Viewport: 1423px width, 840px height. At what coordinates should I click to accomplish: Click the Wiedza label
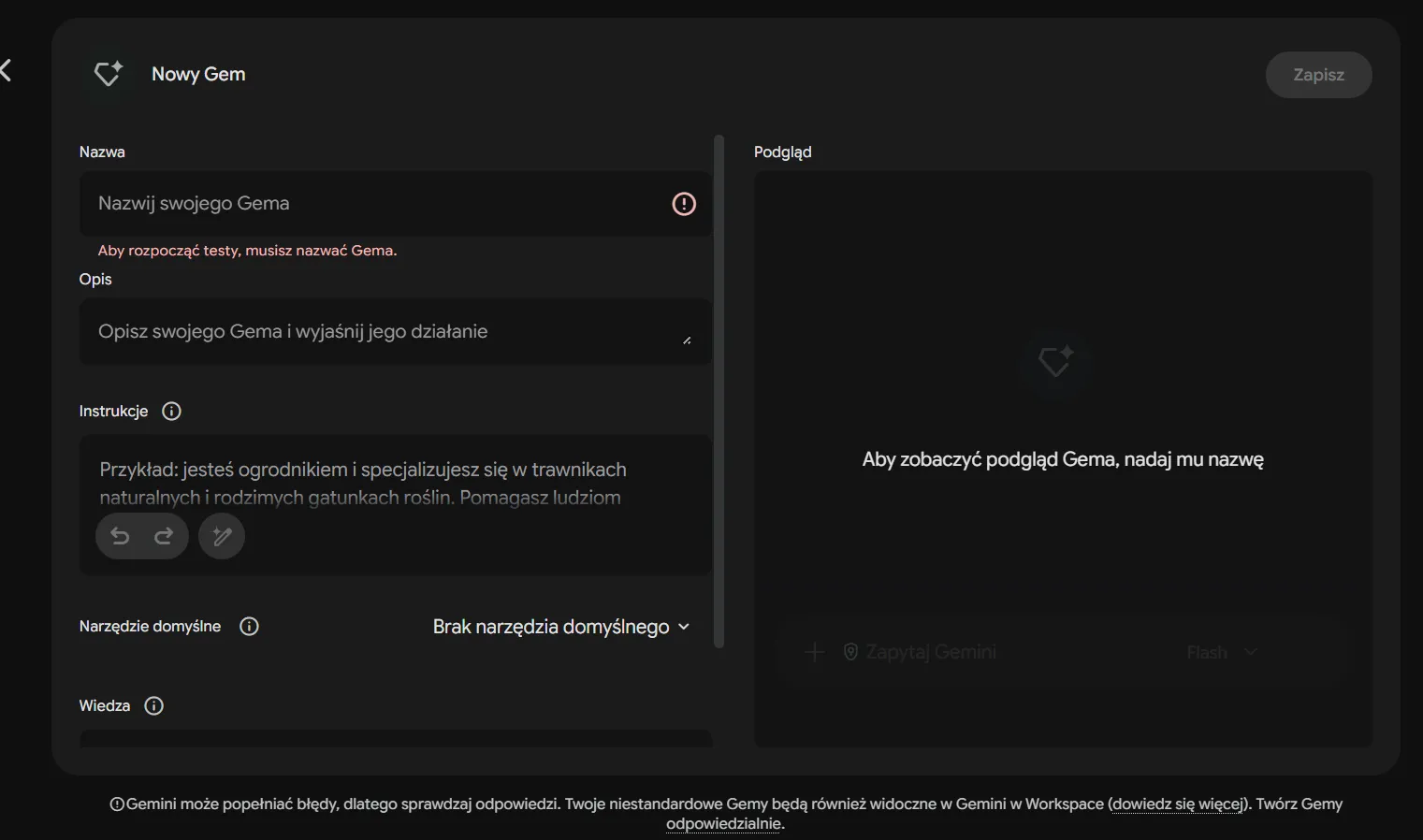coord(105,706)
